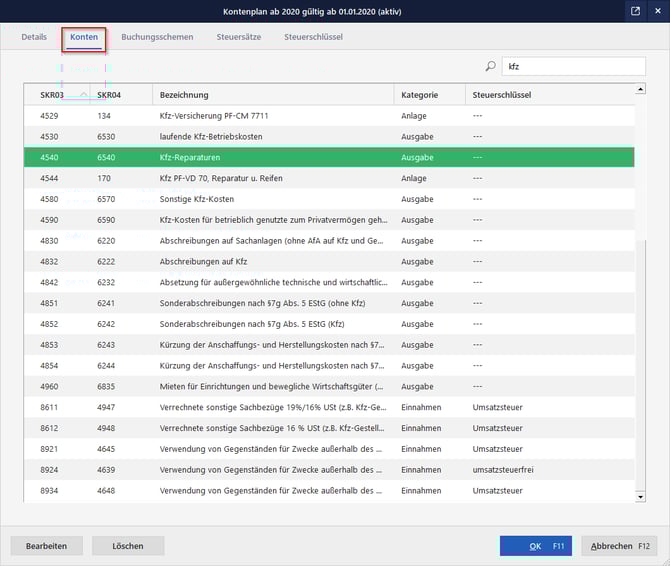The height and width of the screenshot is (566, 670).
Task: Select the Konten tab
Action: (x=84, y=37)
